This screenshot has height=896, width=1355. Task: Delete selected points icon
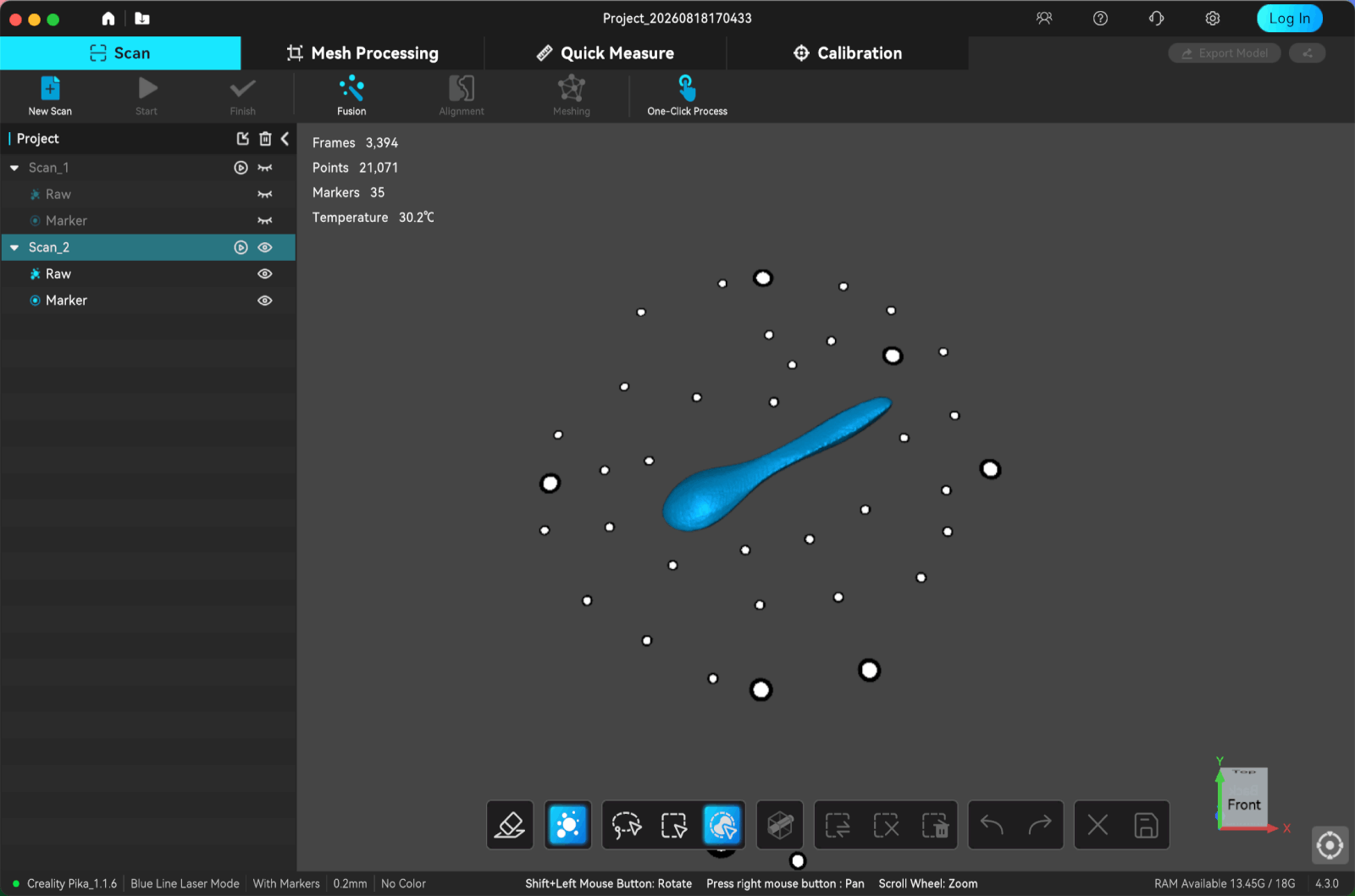coord(935,825)
